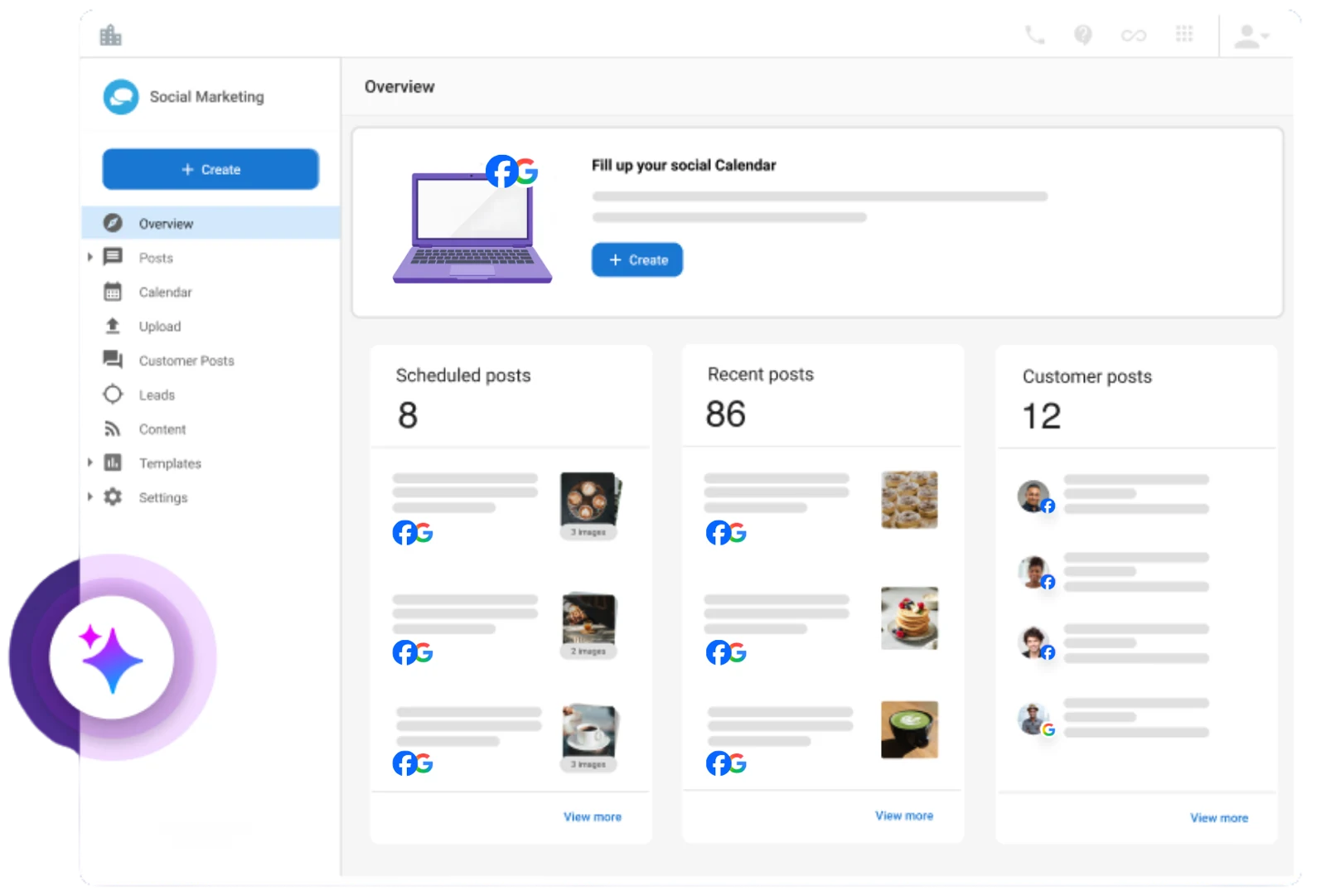Open the recent post matcha latte thumbnail

tap(909, 729)
